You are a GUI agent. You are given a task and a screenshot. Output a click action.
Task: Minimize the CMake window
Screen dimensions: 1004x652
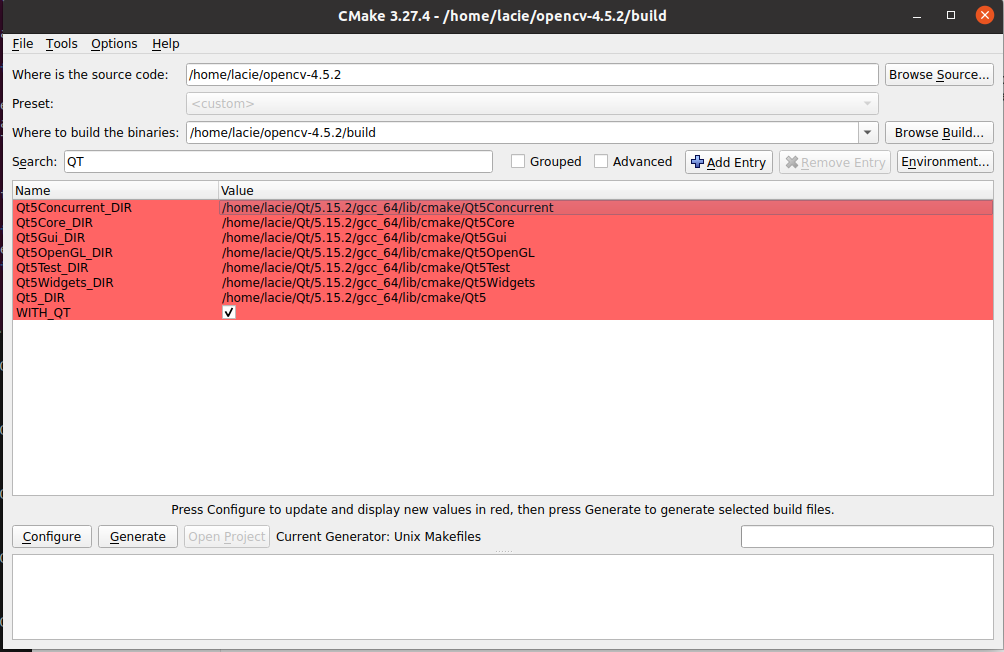(x=917, y=15)
